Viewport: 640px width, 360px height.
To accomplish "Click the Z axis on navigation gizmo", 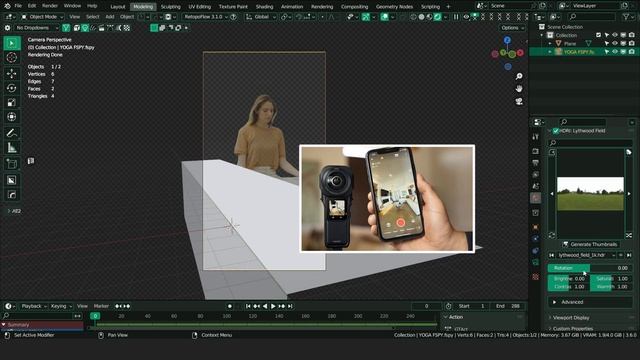I will 507,40.
